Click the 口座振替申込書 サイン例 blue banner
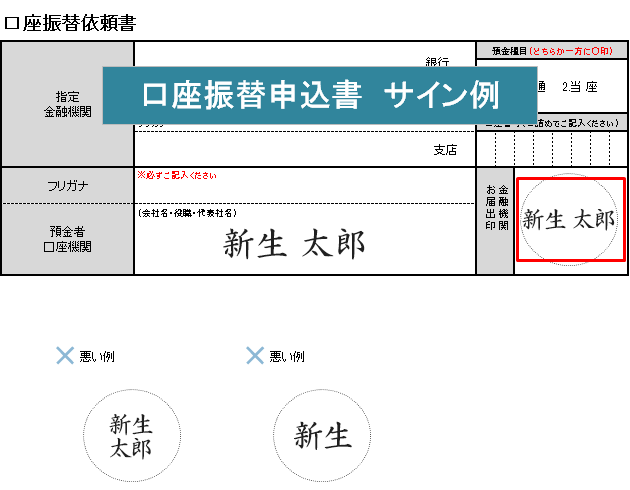Viewport: 630px width, 490px height. click(320, 95)
